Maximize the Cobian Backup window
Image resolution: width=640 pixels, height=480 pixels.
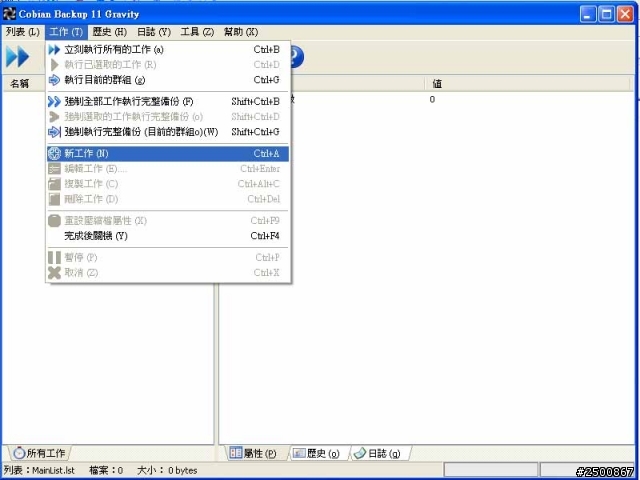click(607, 14)
